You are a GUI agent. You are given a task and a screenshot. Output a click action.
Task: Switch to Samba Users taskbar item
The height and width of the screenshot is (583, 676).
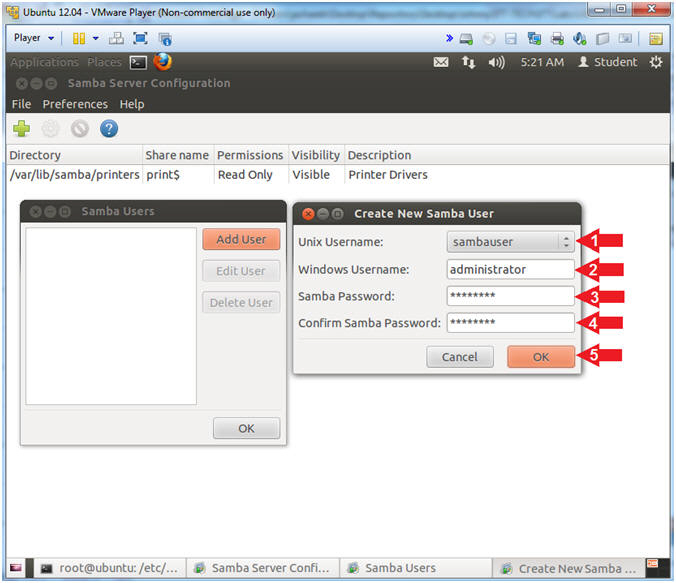point(416,568)
